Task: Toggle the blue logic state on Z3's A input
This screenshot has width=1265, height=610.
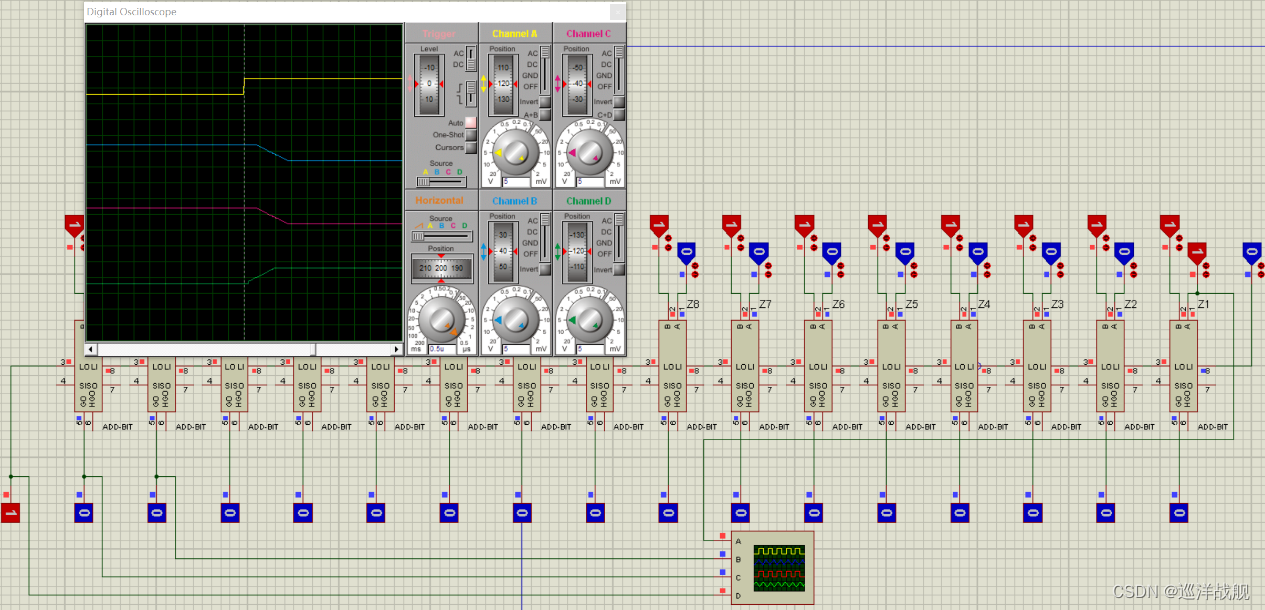Action: click(x=1051, y=252)
